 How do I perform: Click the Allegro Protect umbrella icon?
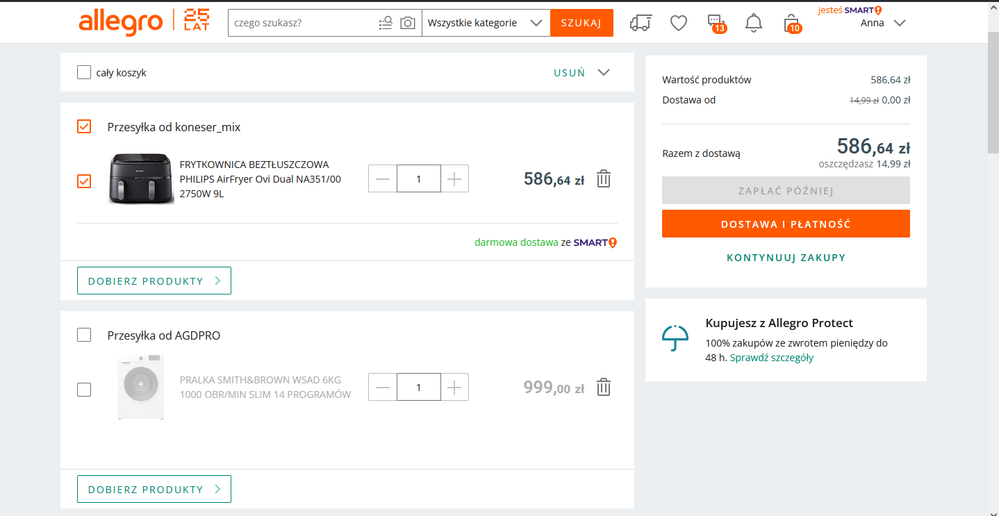point(675,338)
